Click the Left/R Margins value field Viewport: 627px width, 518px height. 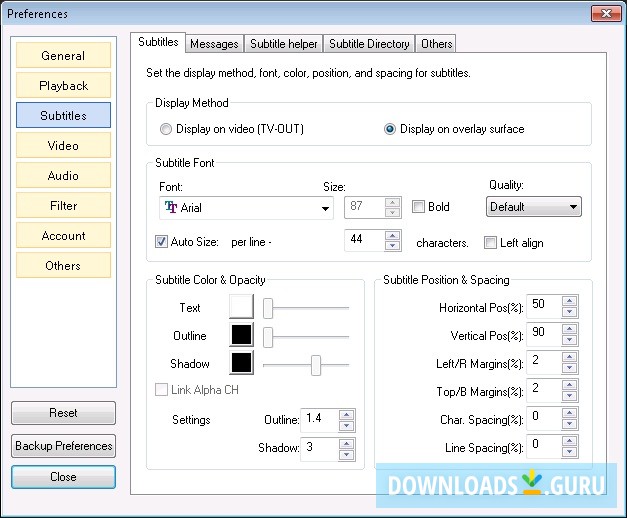point(544,362)
